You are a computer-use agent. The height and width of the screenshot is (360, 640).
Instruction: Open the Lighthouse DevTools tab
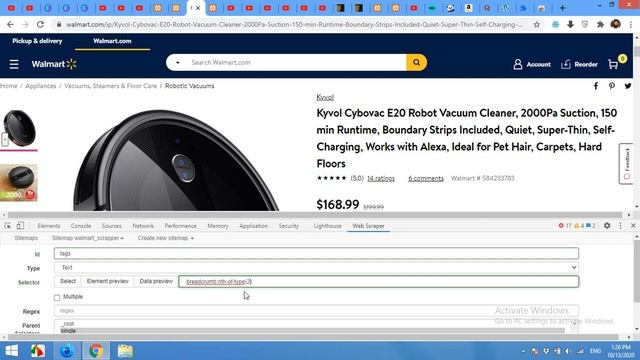327,226
